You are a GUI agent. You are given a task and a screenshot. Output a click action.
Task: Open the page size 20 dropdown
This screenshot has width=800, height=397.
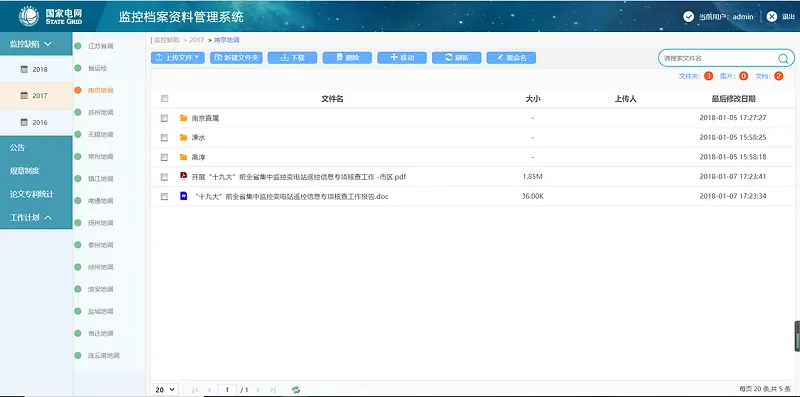tap(165, 389)
